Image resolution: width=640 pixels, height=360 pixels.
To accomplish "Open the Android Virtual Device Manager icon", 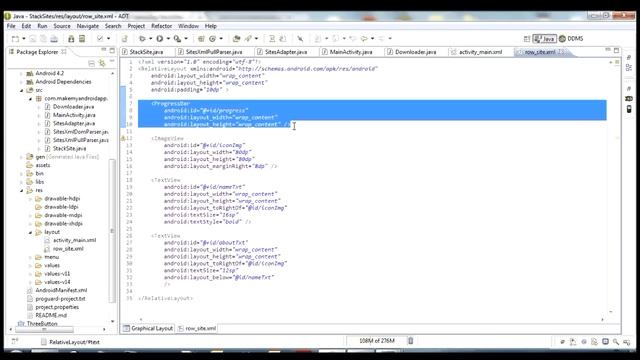I will pos(82,39).
